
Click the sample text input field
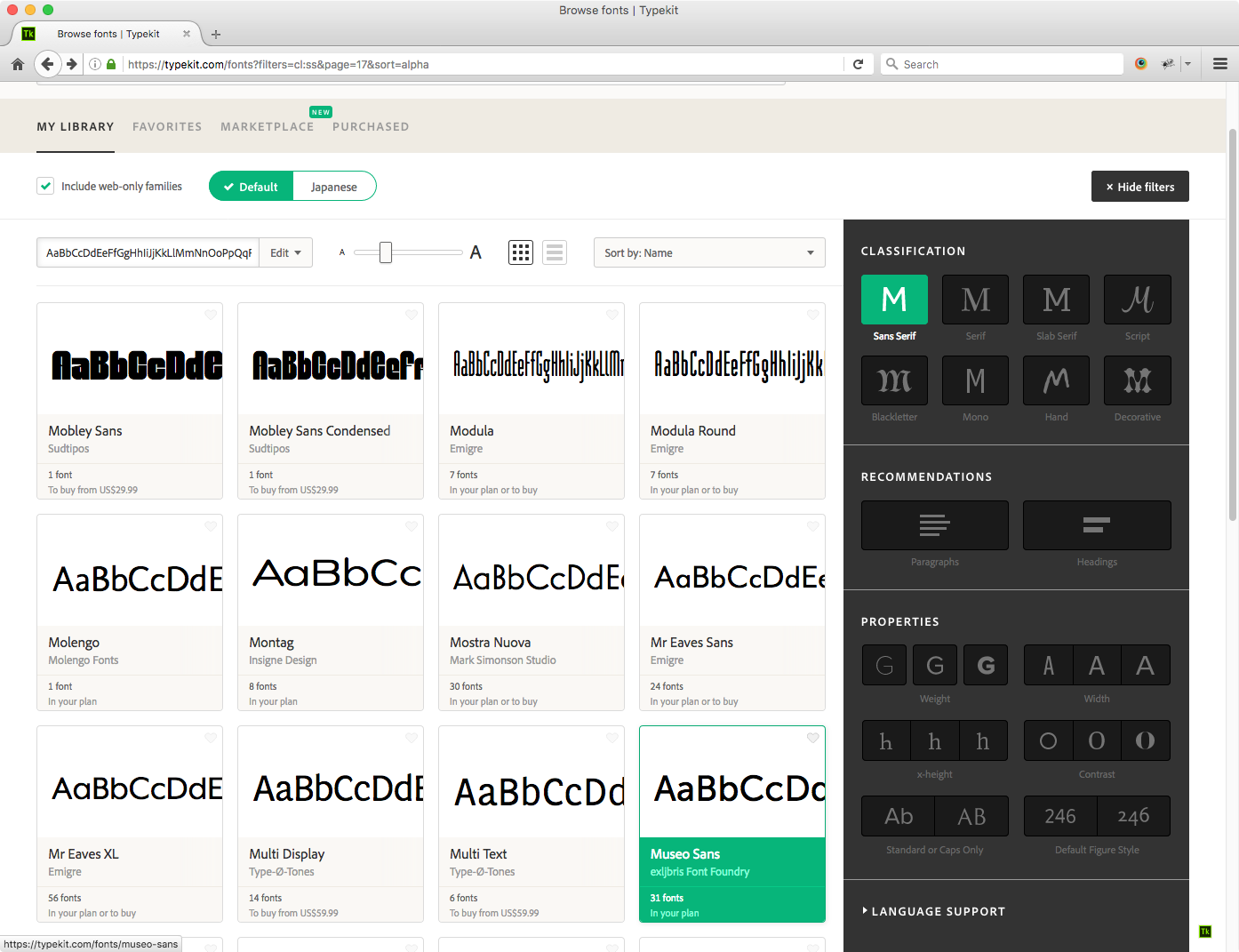click(148, 252)
